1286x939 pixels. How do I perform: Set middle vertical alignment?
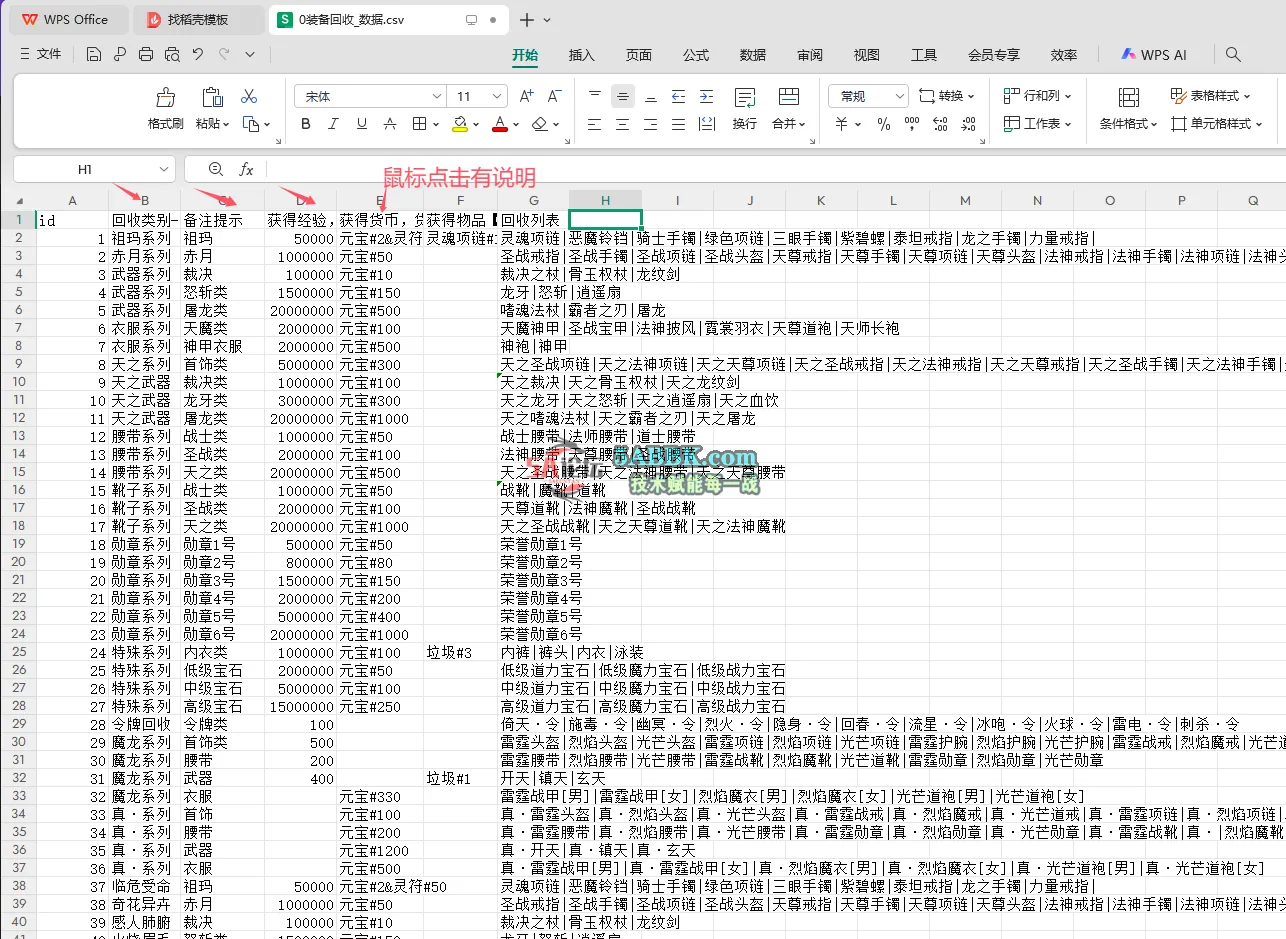point(623,96)
